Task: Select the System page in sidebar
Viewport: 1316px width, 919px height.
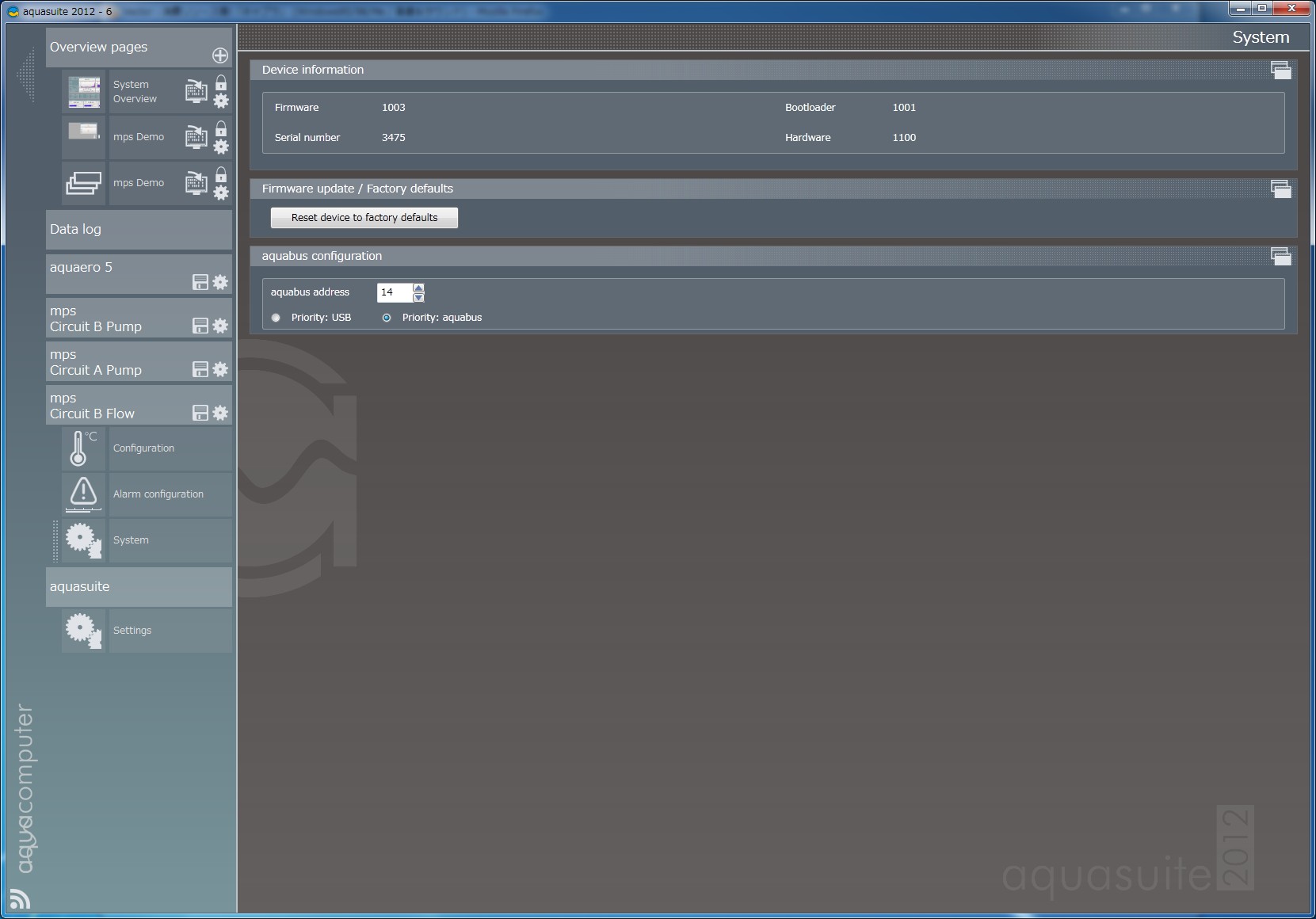Action: click(x=170, y=540)
